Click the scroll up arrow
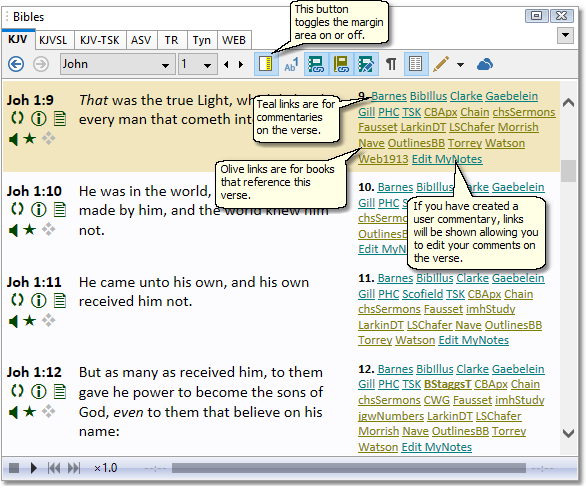 click(568, 102)
